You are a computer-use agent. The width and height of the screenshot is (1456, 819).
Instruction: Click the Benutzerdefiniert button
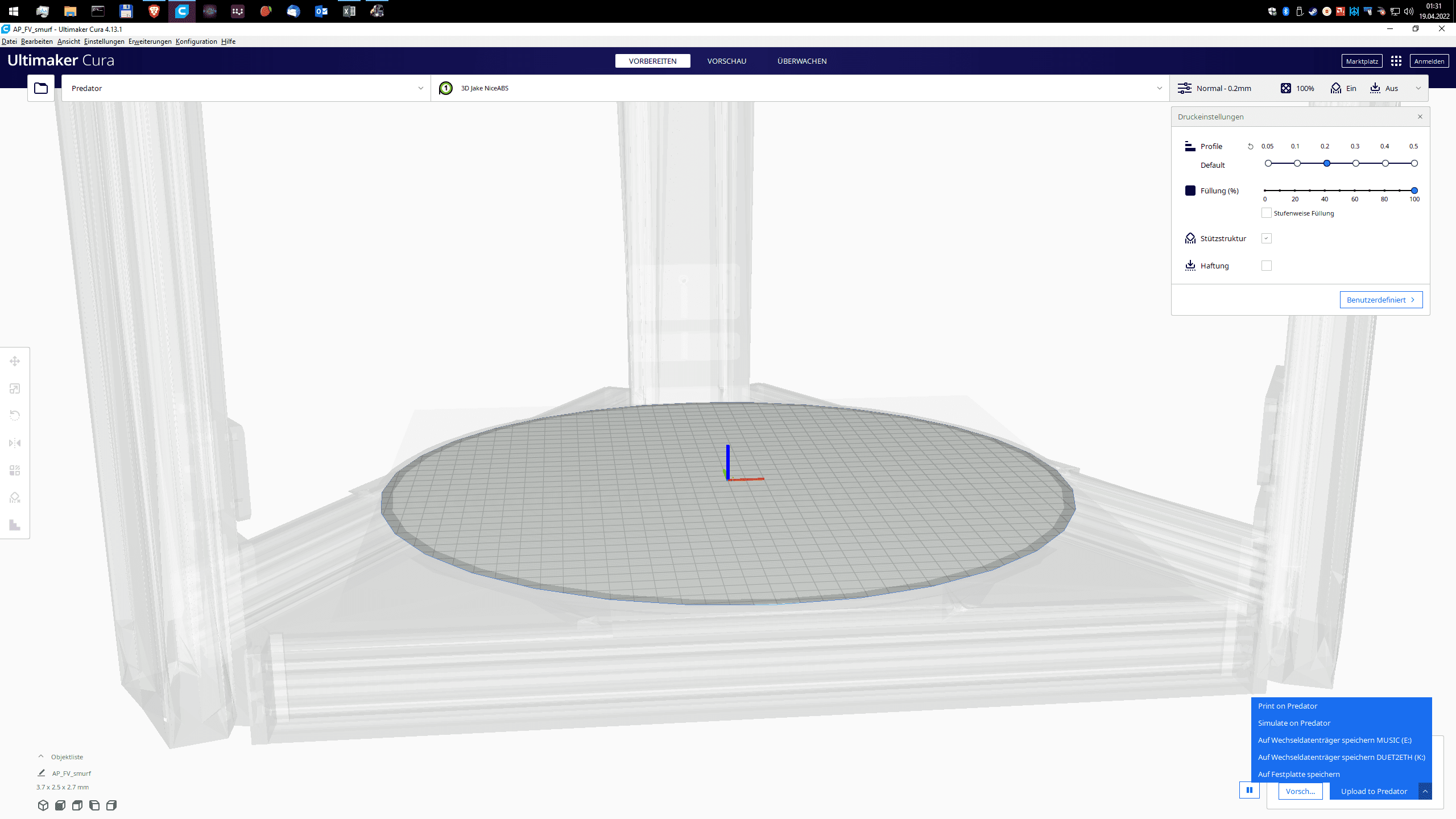coord(1381,300)
